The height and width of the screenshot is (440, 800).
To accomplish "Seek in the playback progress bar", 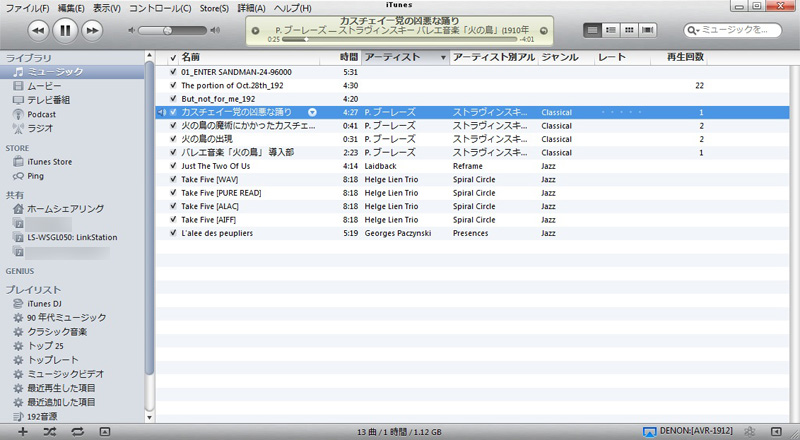I will click(399, 39).
